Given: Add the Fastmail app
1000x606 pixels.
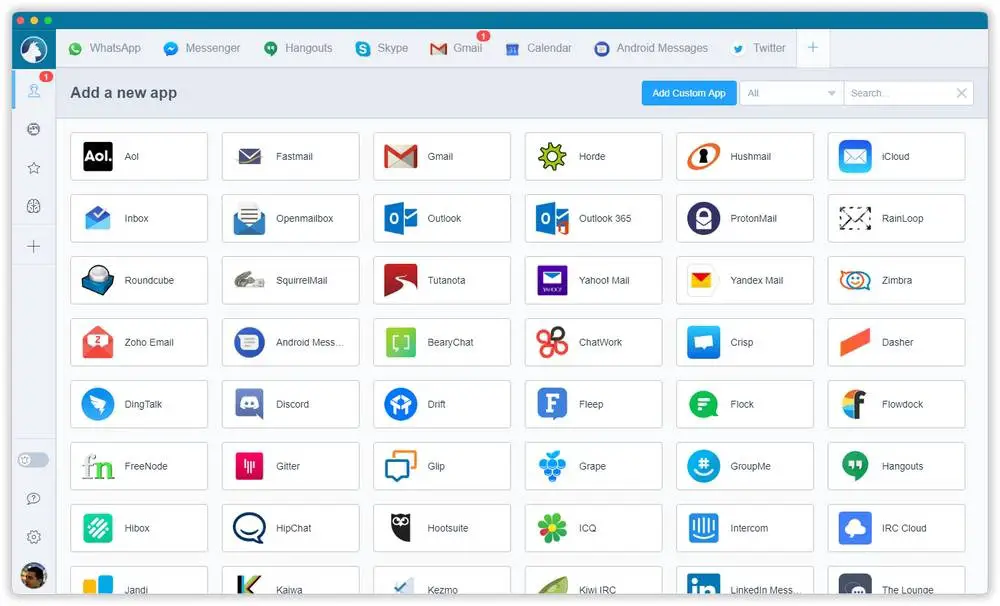Looking at the screenshot, I should [x=290, y=156].
